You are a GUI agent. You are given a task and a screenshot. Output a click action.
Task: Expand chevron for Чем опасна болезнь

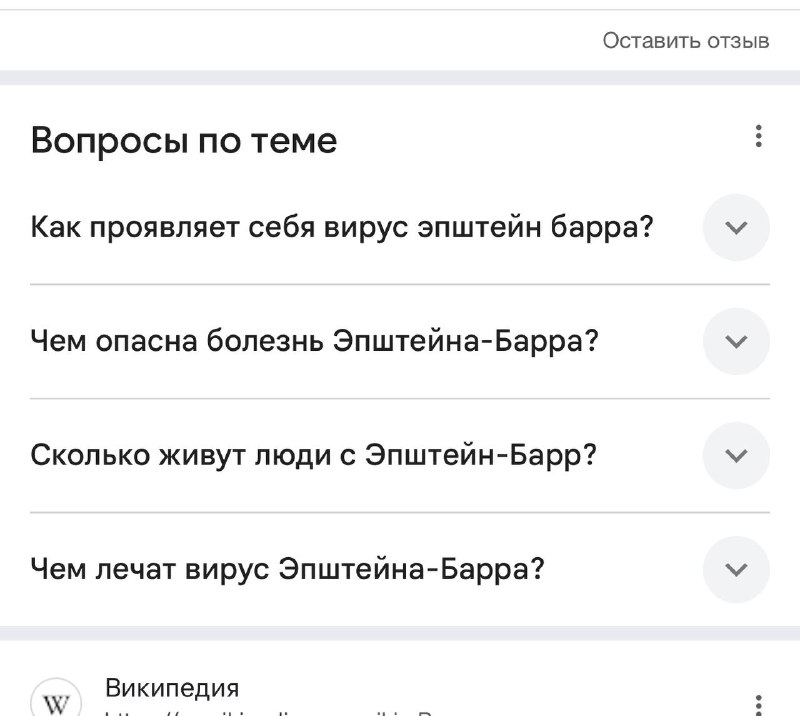tap(736, 341)
